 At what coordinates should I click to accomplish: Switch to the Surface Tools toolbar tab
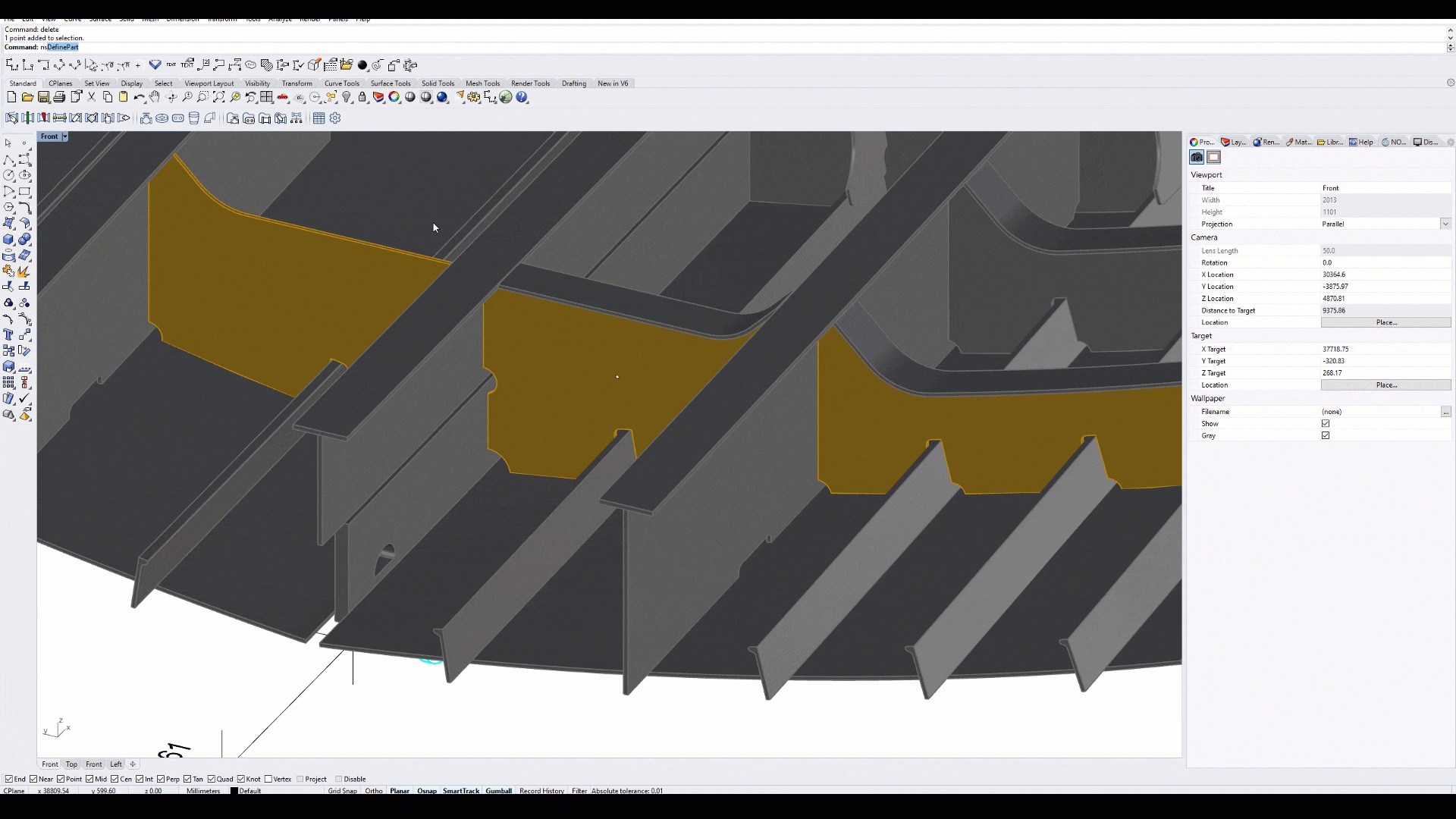pos(390,83)
